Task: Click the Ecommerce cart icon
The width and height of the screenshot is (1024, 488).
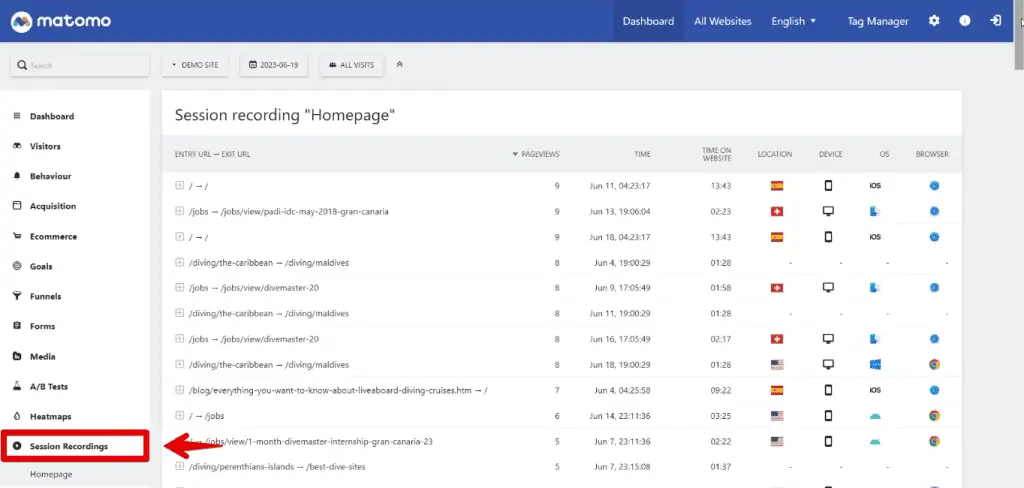Action: (x=17, y=237)
